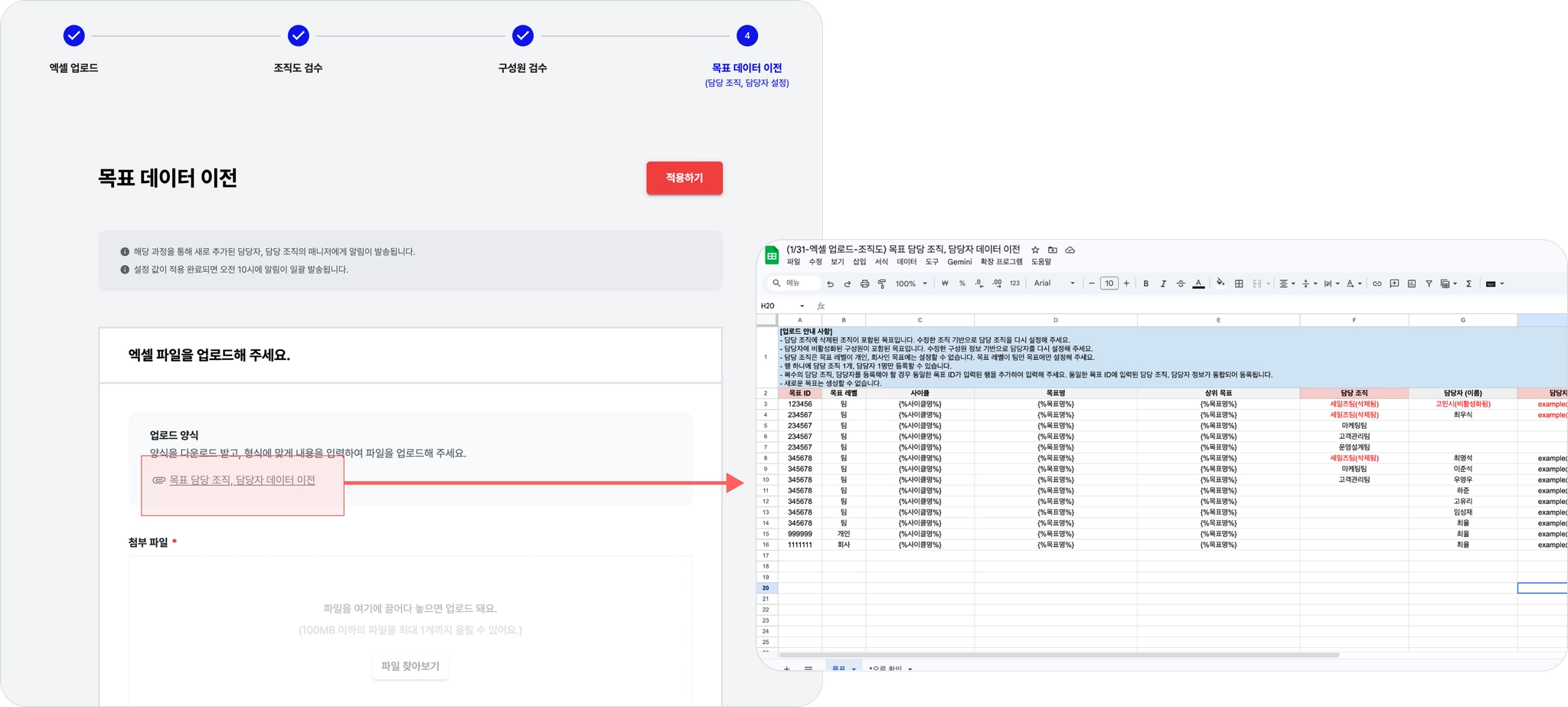Click the insert chart icon

(1412, 283)
